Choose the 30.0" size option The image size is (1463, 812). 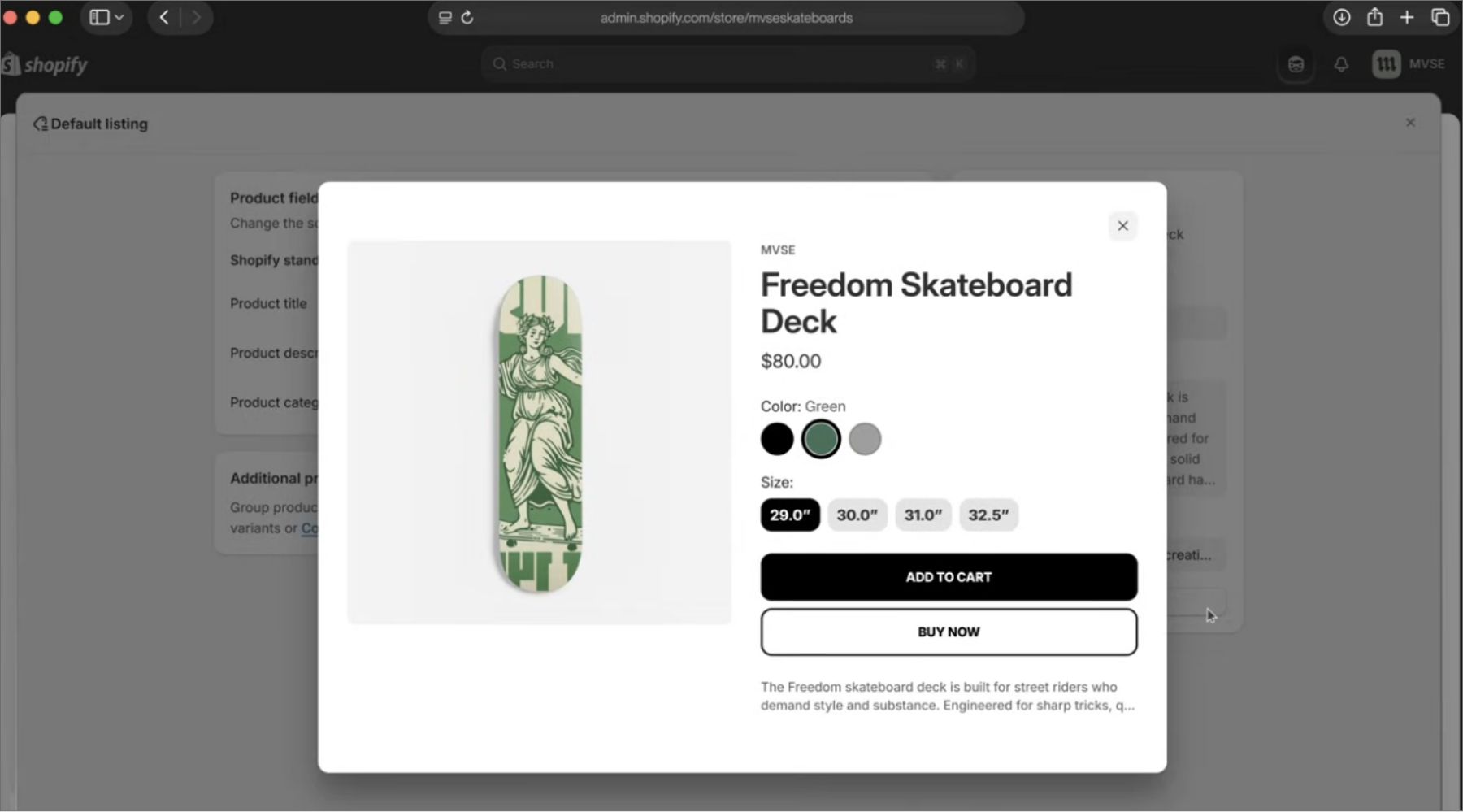(857, 515)
